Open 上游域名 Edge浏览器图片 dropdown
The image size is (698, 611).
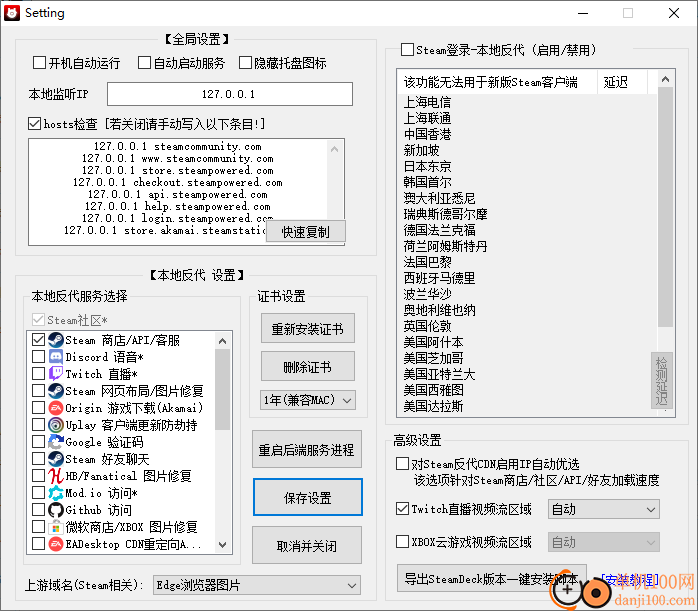coord(257,585)
